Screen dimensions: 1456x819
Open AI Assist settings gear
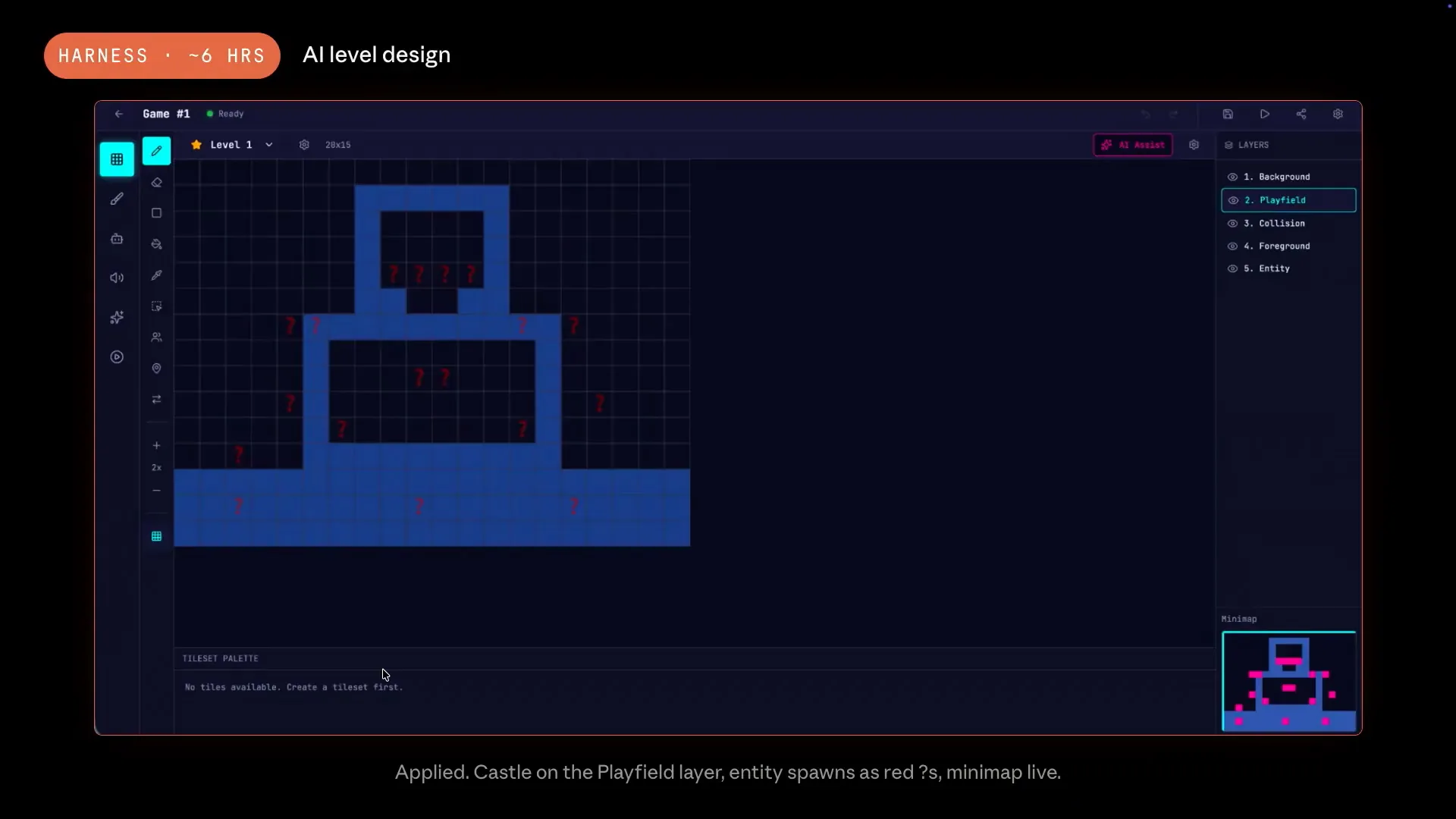pos(1194,145)
